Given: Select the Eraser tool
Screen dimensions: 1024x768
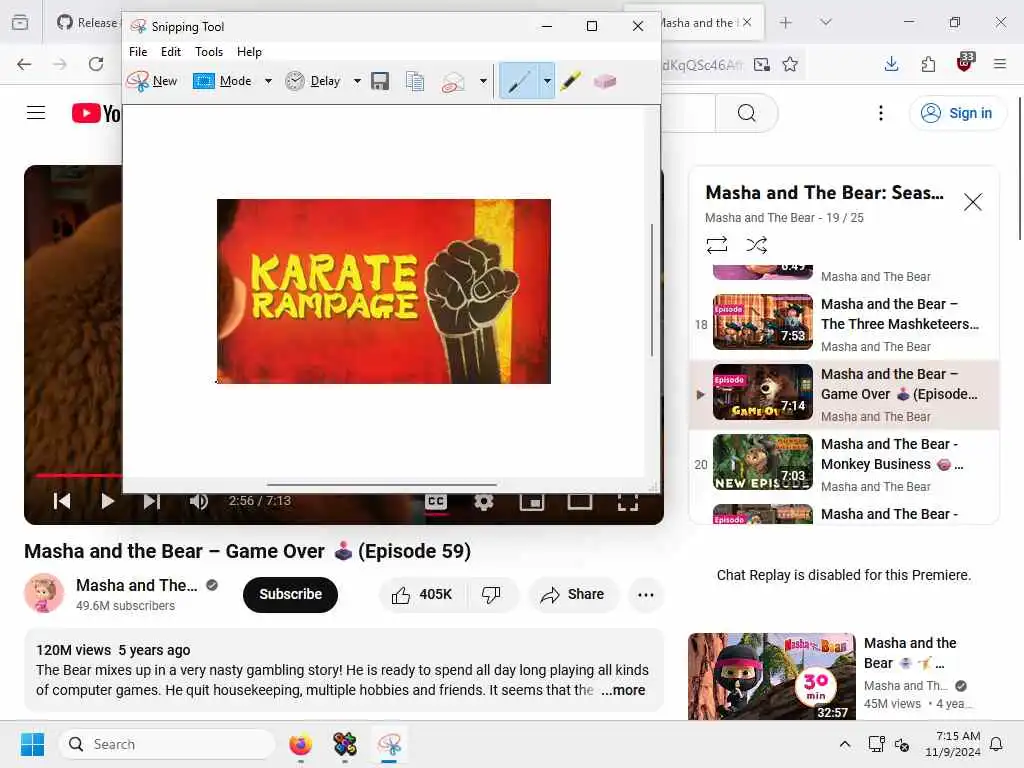Looking at the screenshot, I should pyautogui.click(x=605, y=81).
